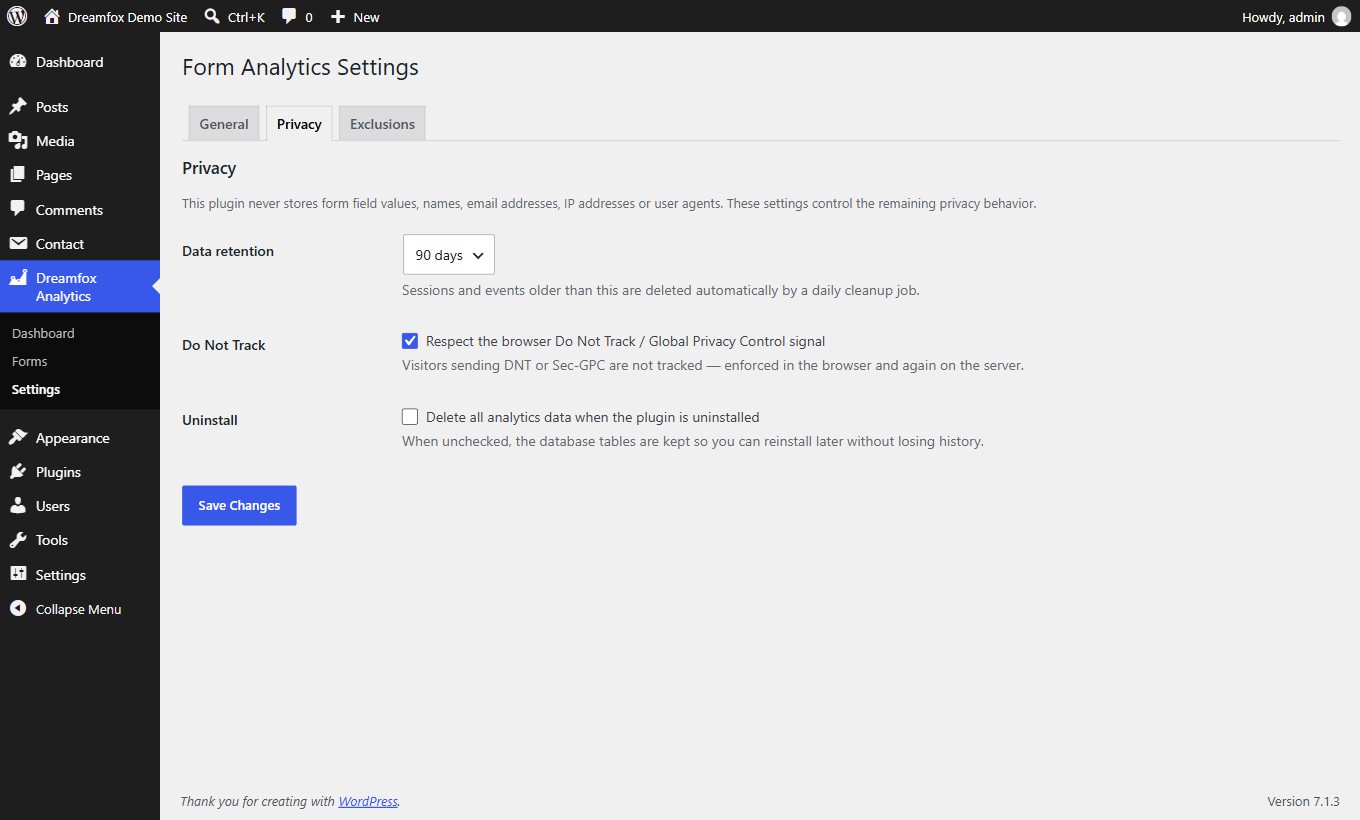Open Dashboard submenu under Dreamfox Analytics
Image resolution: width=1360 pixels, height=820 pixels.
tap(43, 333)
